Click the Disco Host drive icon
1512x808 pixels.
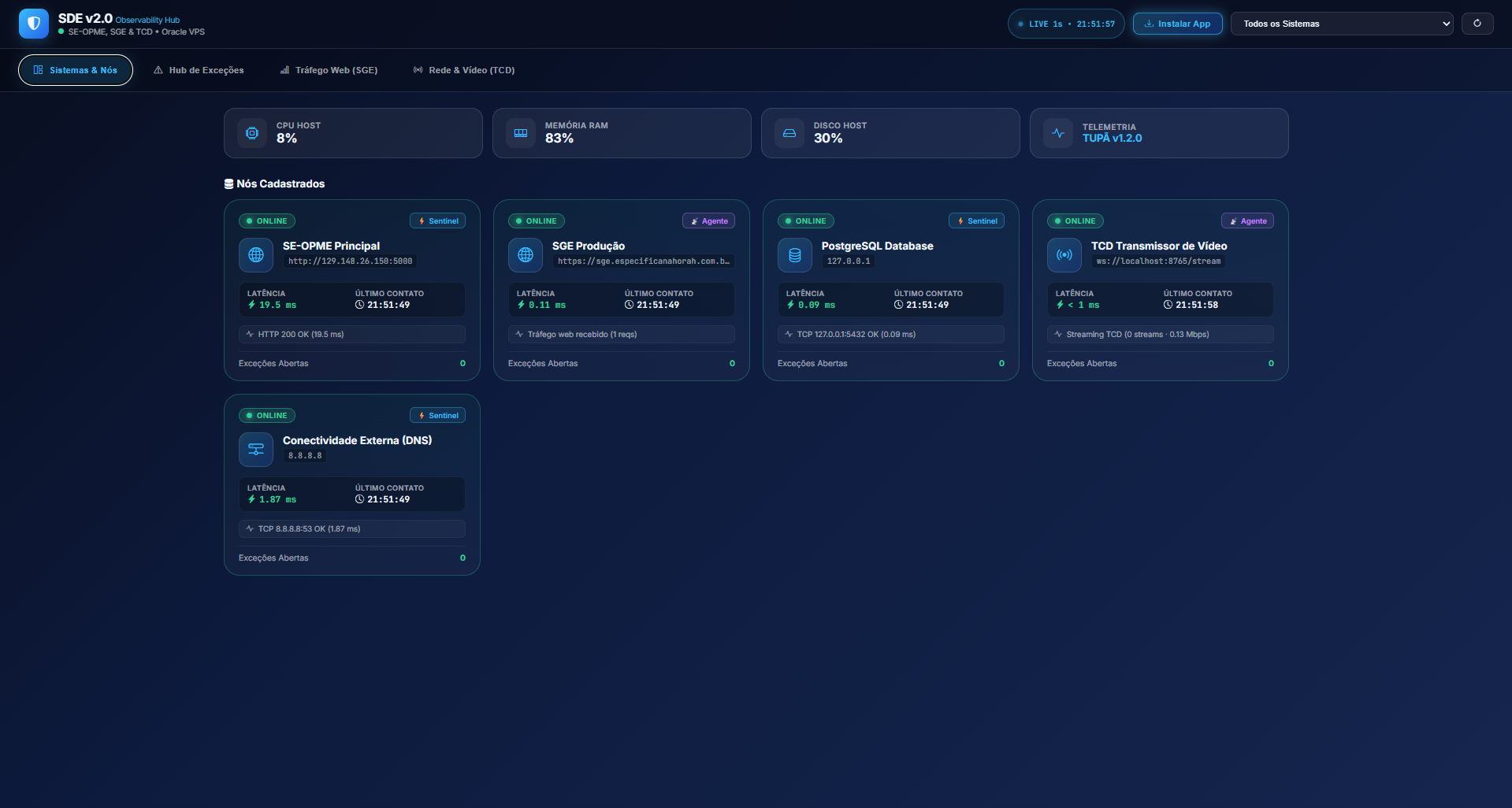pyautogui.click(x=789, y=133)
